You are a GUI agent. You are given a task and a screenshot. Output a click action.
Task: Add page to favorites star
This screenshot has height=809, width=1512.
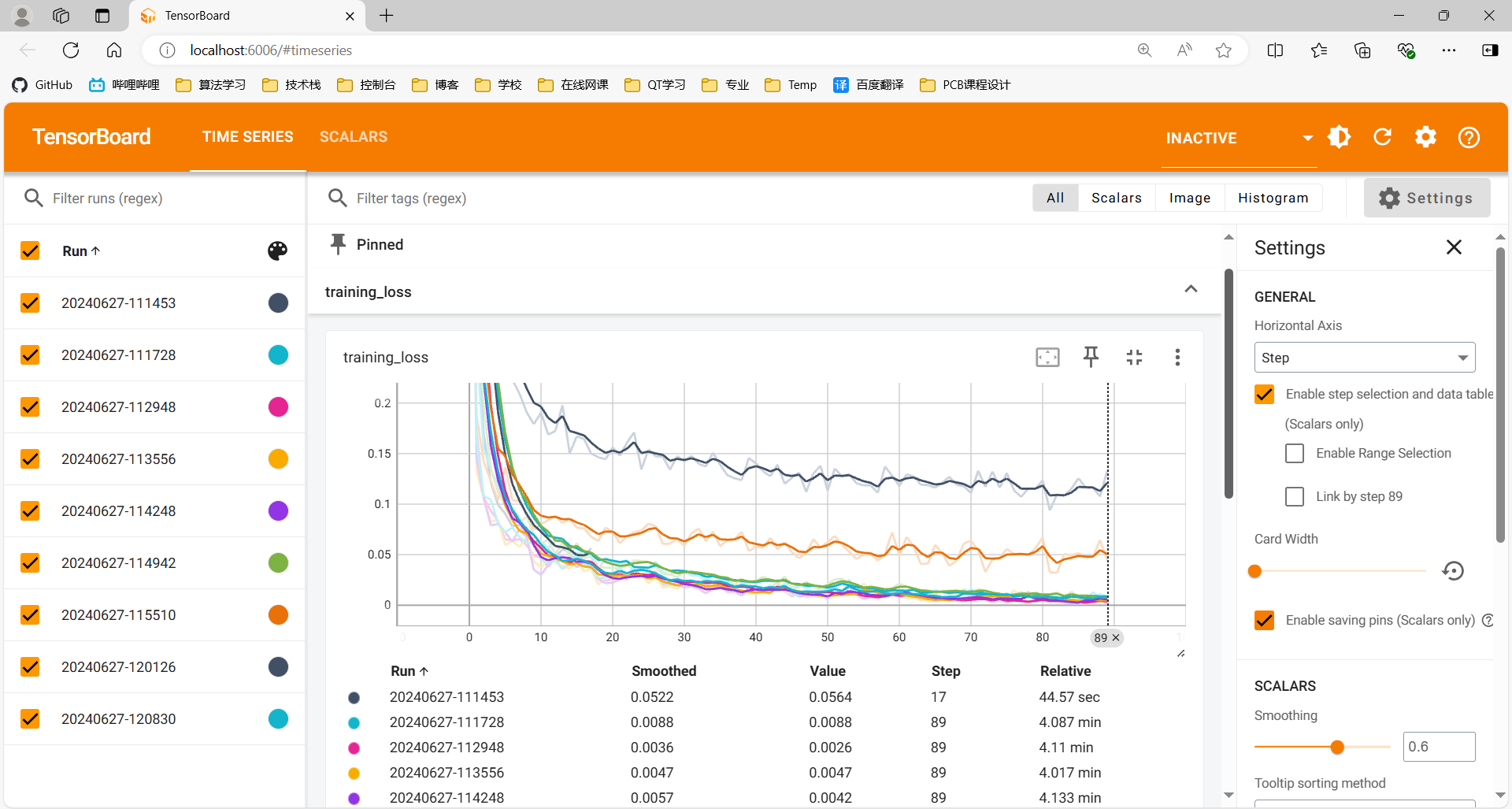pos(1223,50)
